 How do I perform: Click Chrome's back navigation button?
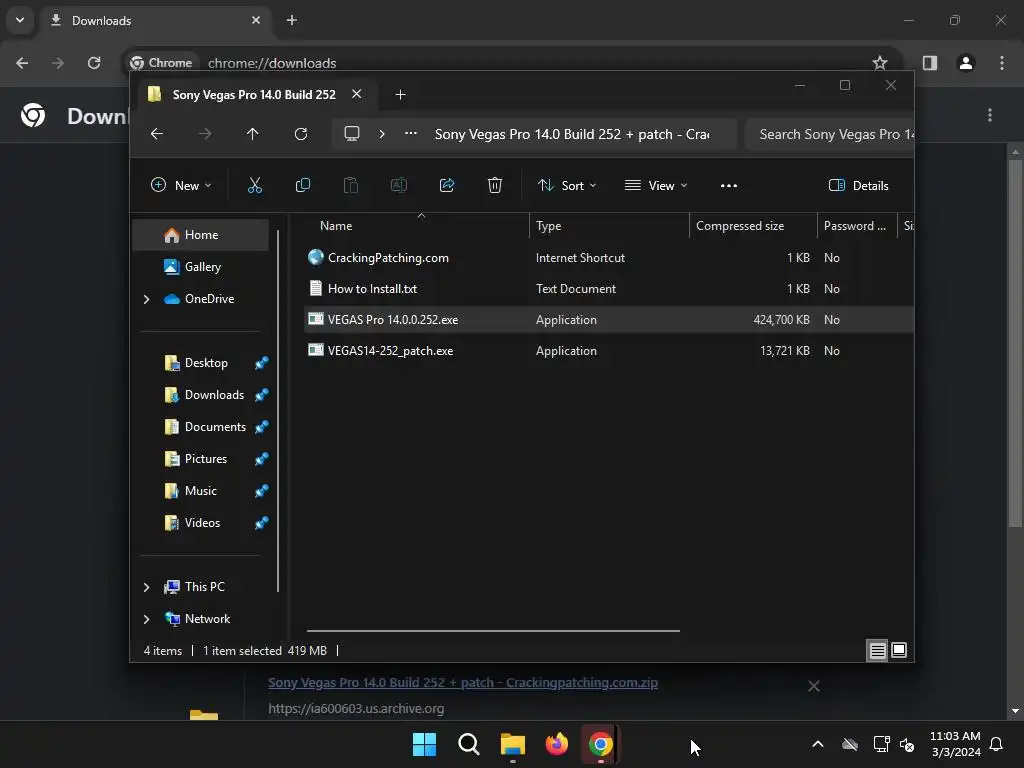(x=22, y=63)
